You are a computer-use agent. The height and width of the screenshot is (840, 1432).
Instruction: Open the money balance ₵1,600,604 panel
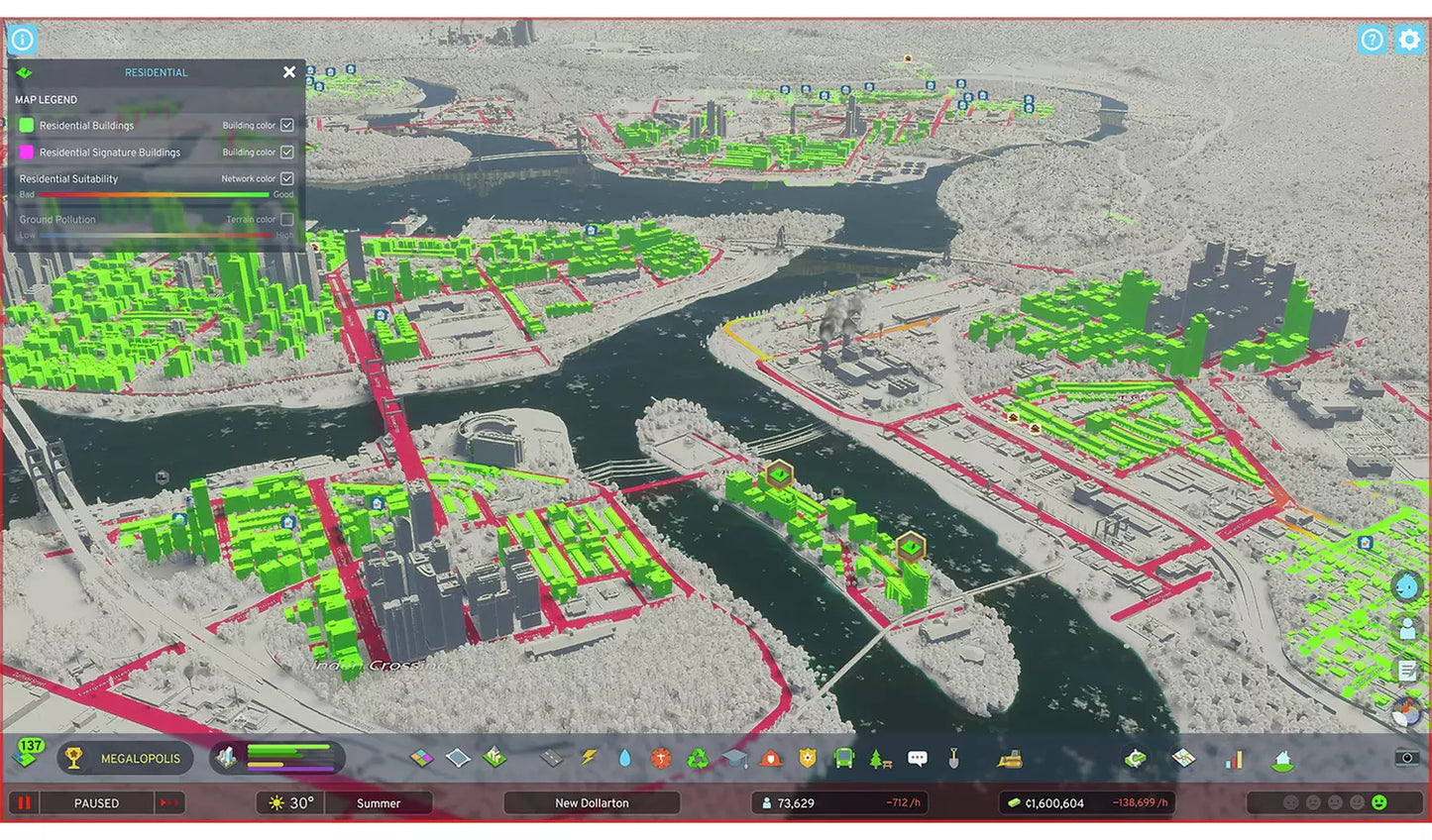pyautogui.click(x=1087, y=802)
